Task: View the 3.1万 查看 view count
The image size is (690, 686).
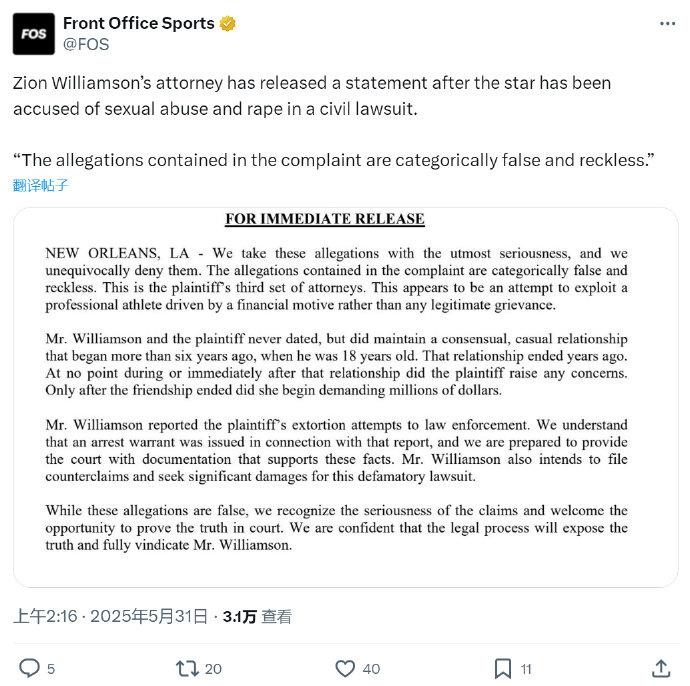Action: coord(257,616)
